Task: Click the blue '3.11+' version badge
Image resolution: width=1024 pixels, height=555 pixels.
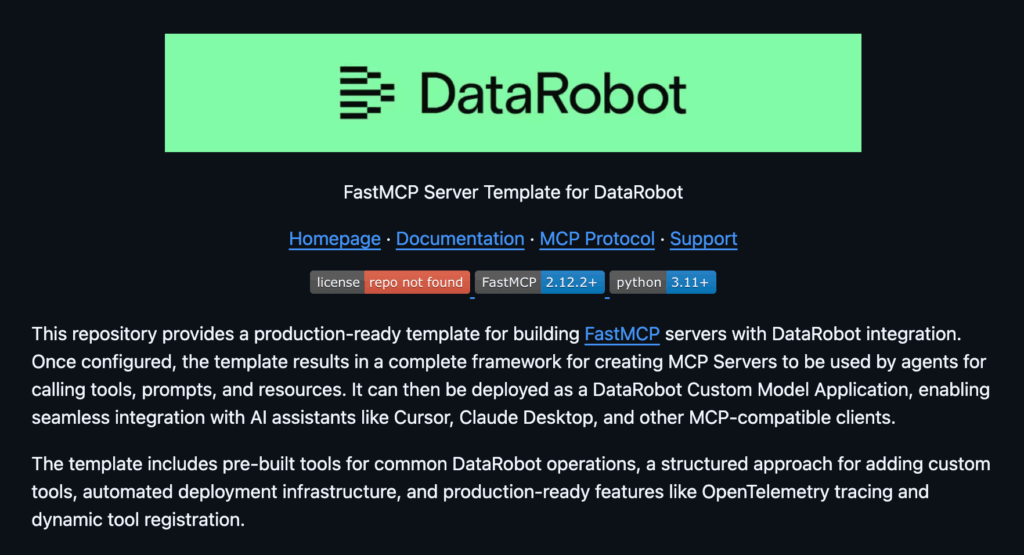Action: 690,282
